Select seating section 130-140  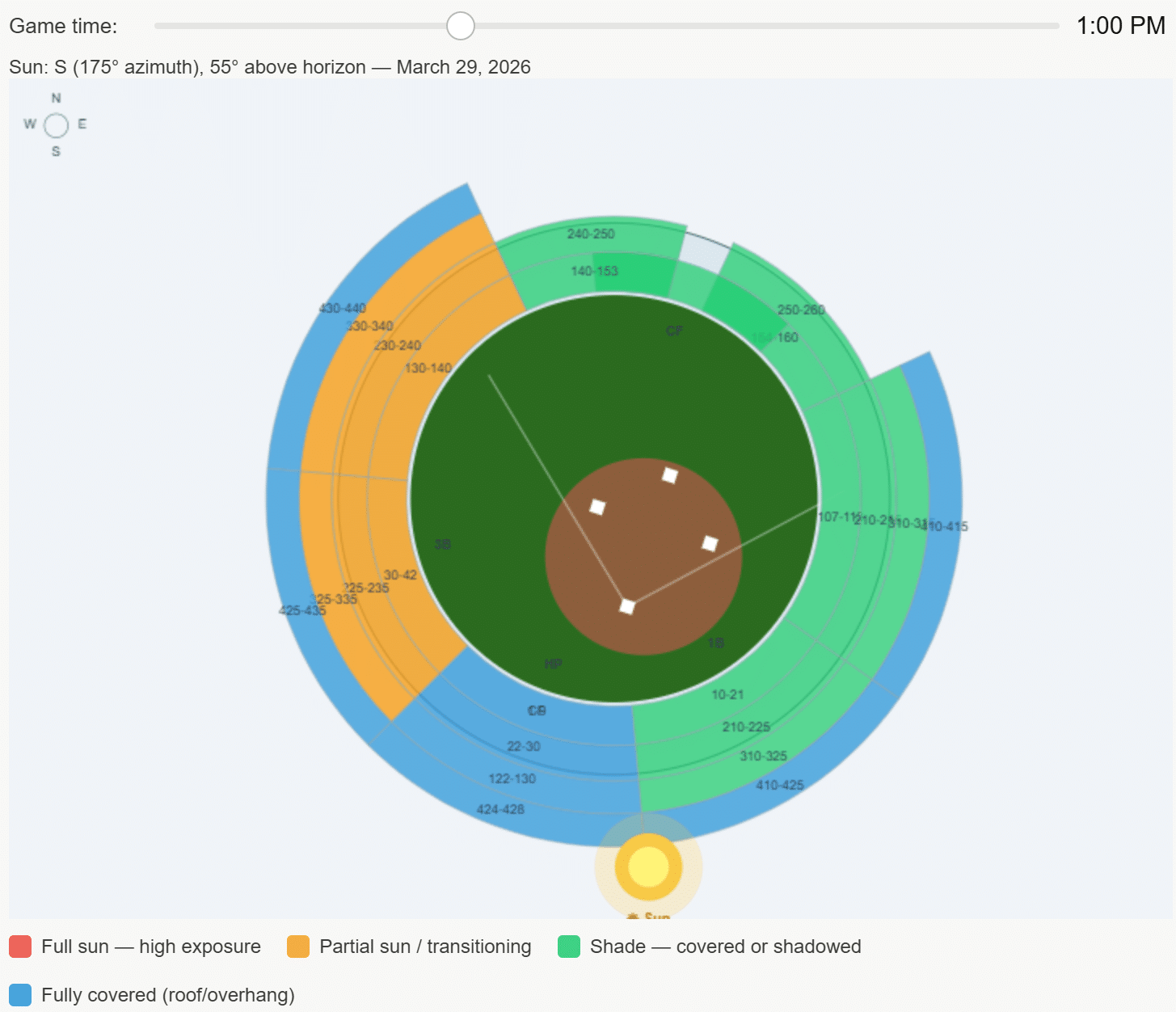tap(428, 368)
